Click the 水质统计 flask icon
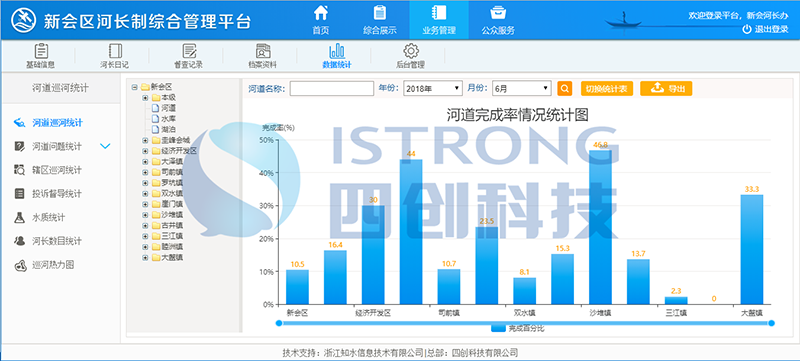This screenshot has width=800, height=361. point(19,217)
